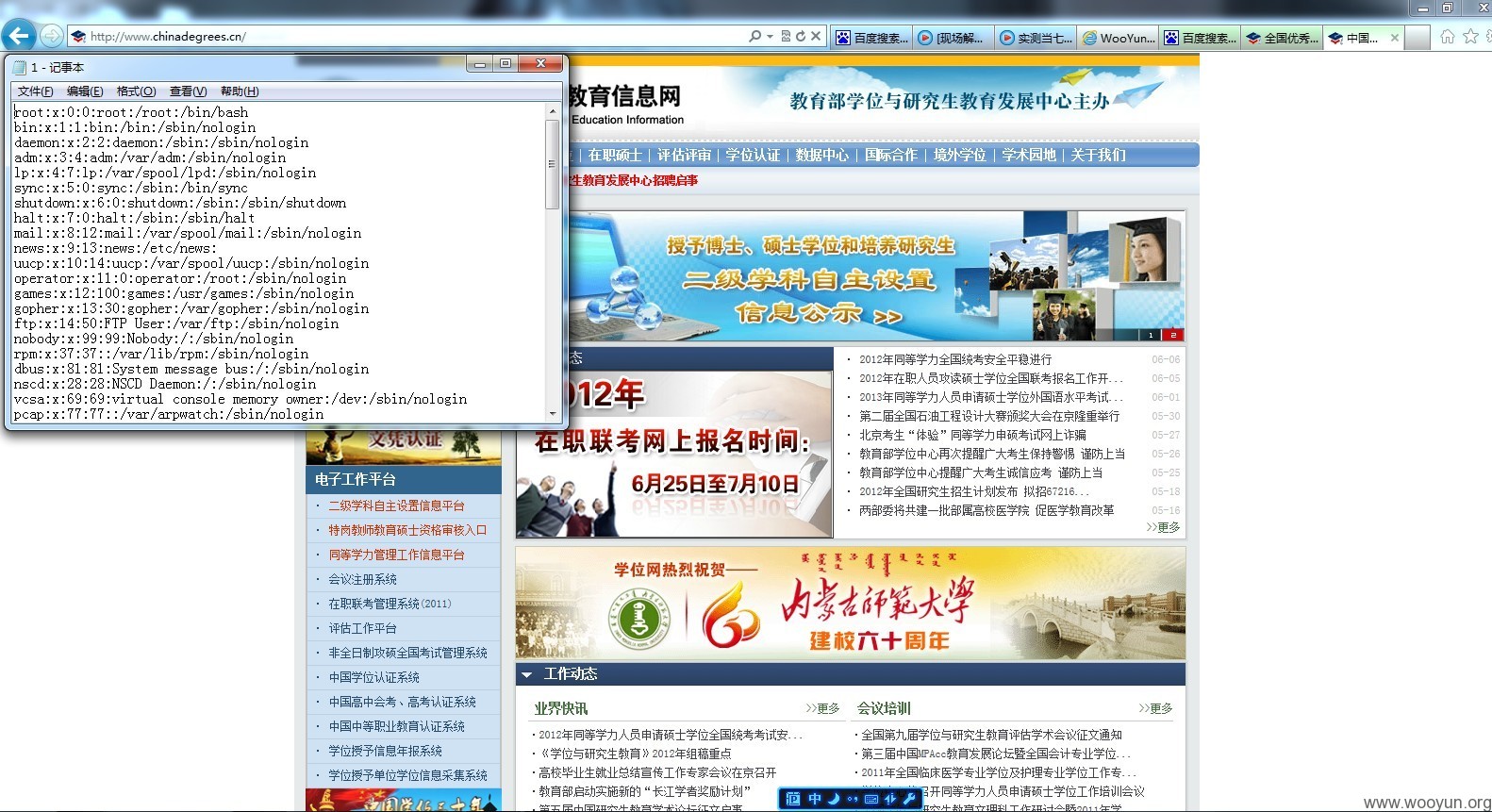Toggle 中 Chinese/English input mode
The image size is (1492, 812).
815,799
